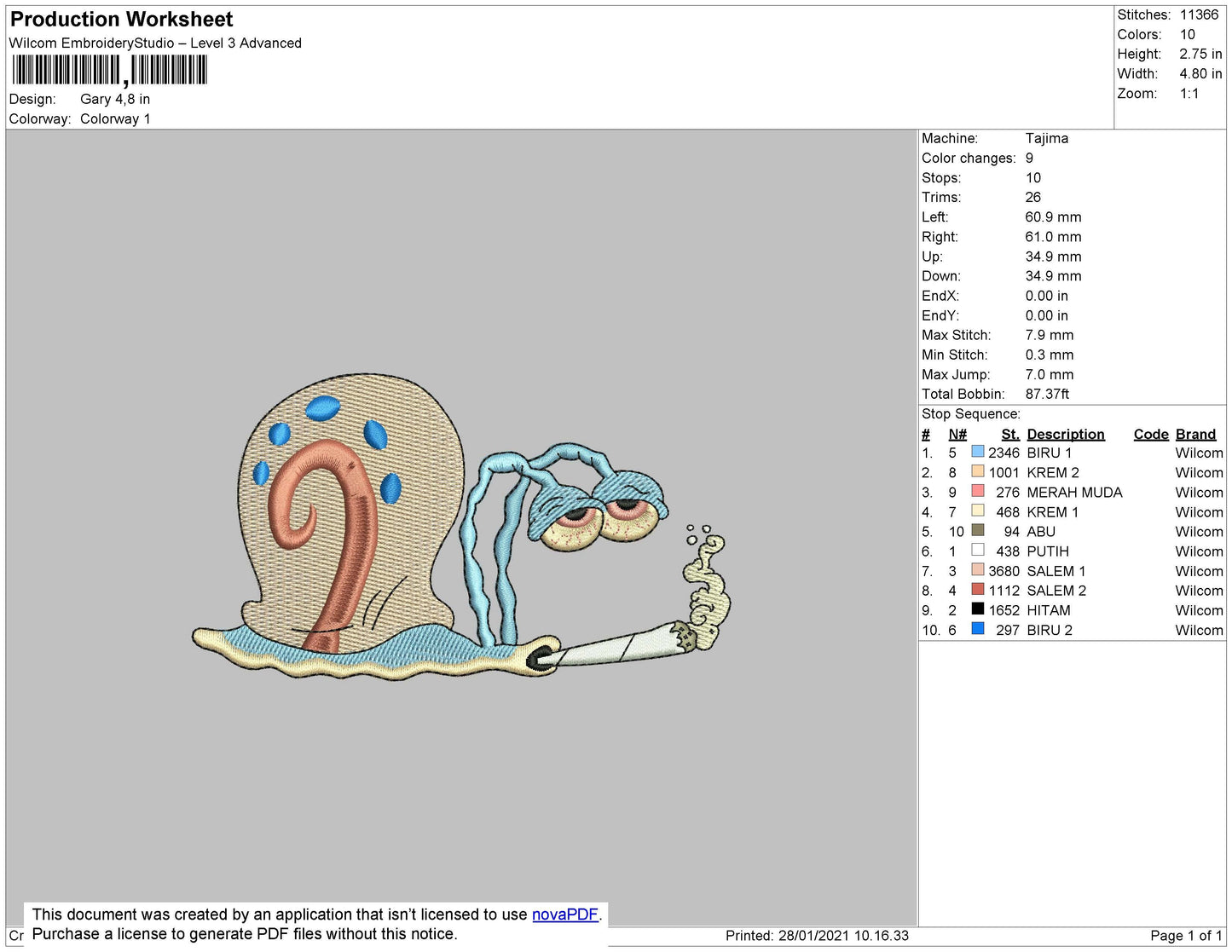This screenshot has height=952, width=1232.
Task: Click the BIRU 1 light blue swatch
Action: pos(978,452)
